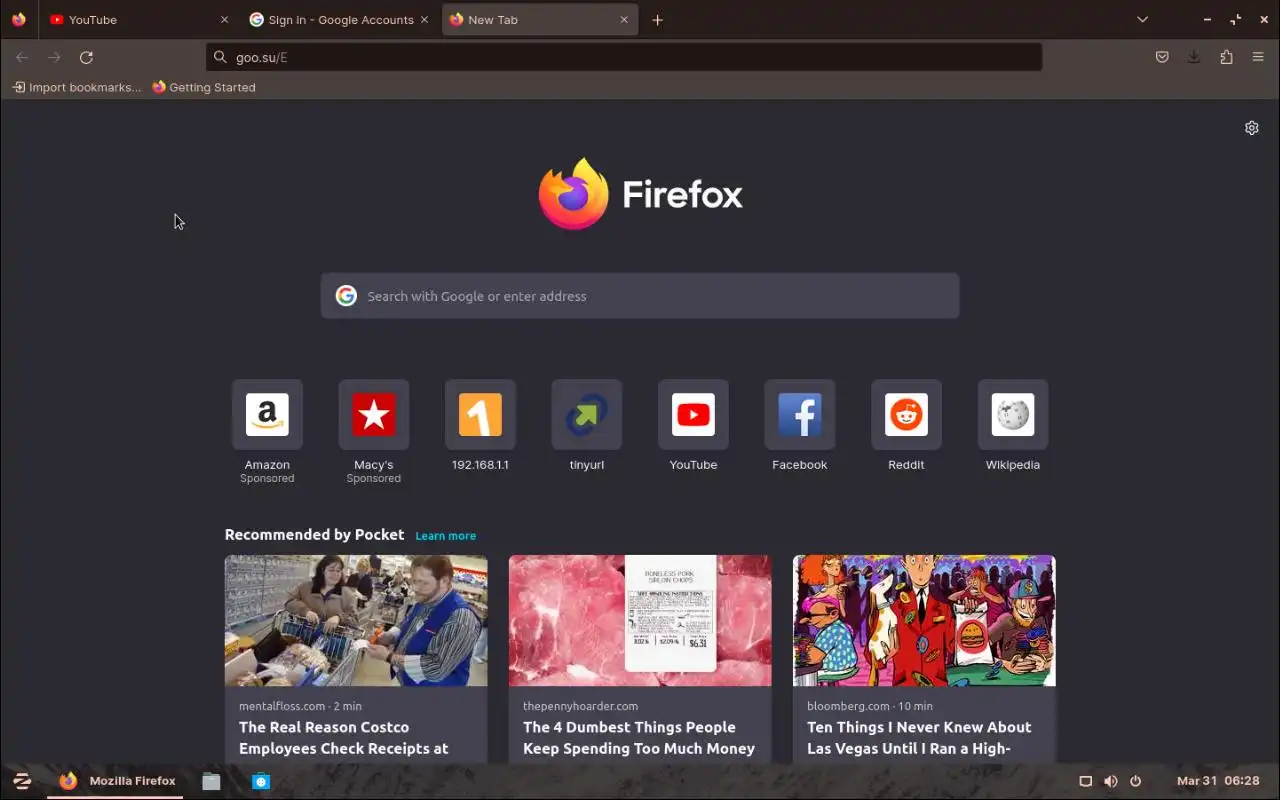Go forward using the forward arrow
Viewport: 1280px width, 800px height.
54,57
